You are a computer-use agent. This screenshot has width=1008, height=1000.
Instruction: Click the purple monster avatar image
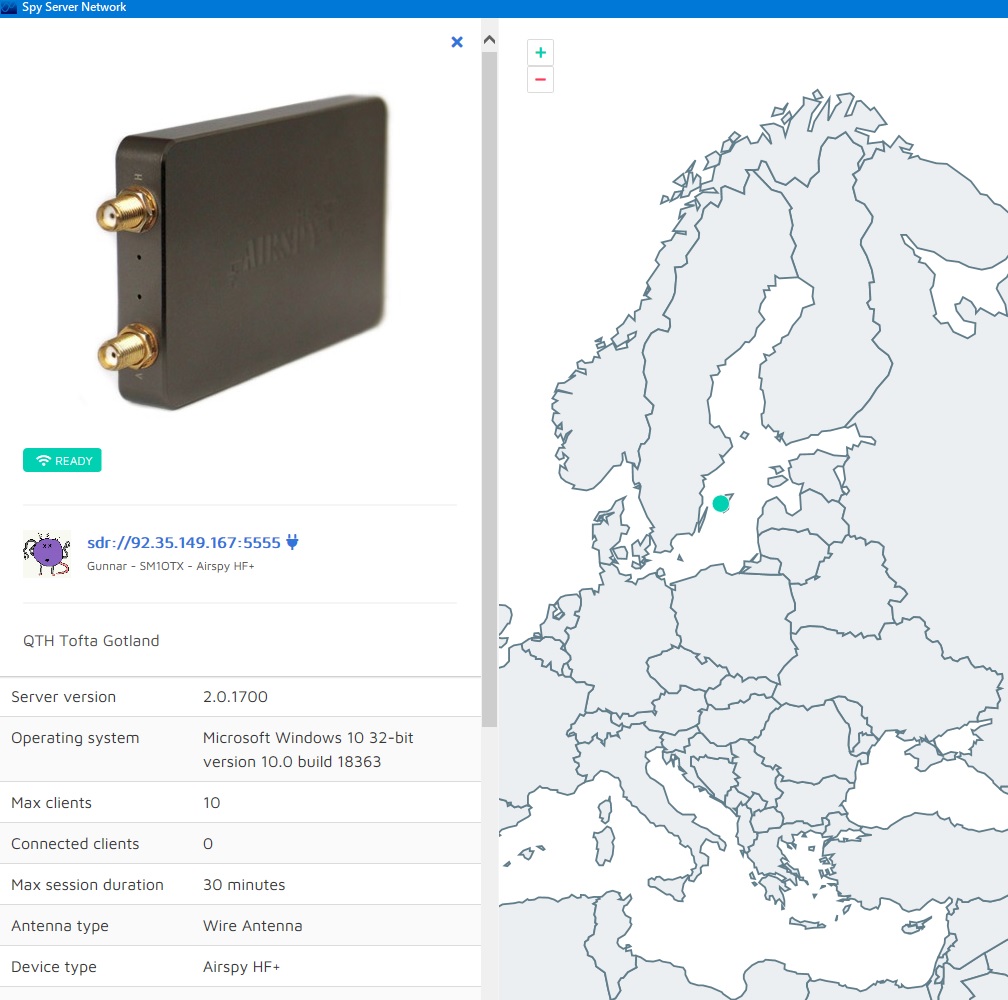pyautogui.click(x=46, y=553)
